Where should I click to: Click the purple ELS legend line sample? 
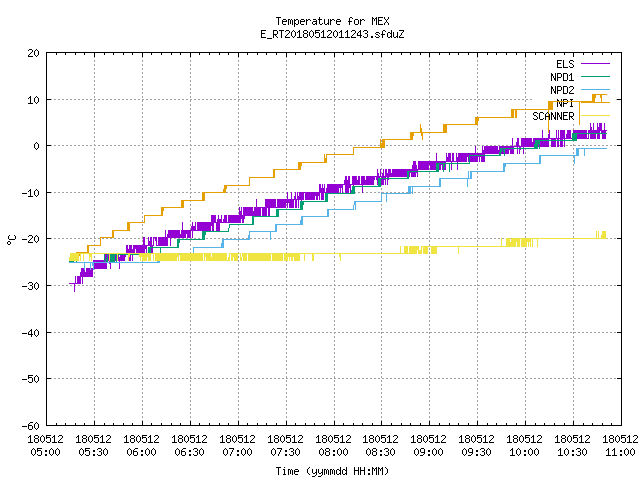(595, 64)
